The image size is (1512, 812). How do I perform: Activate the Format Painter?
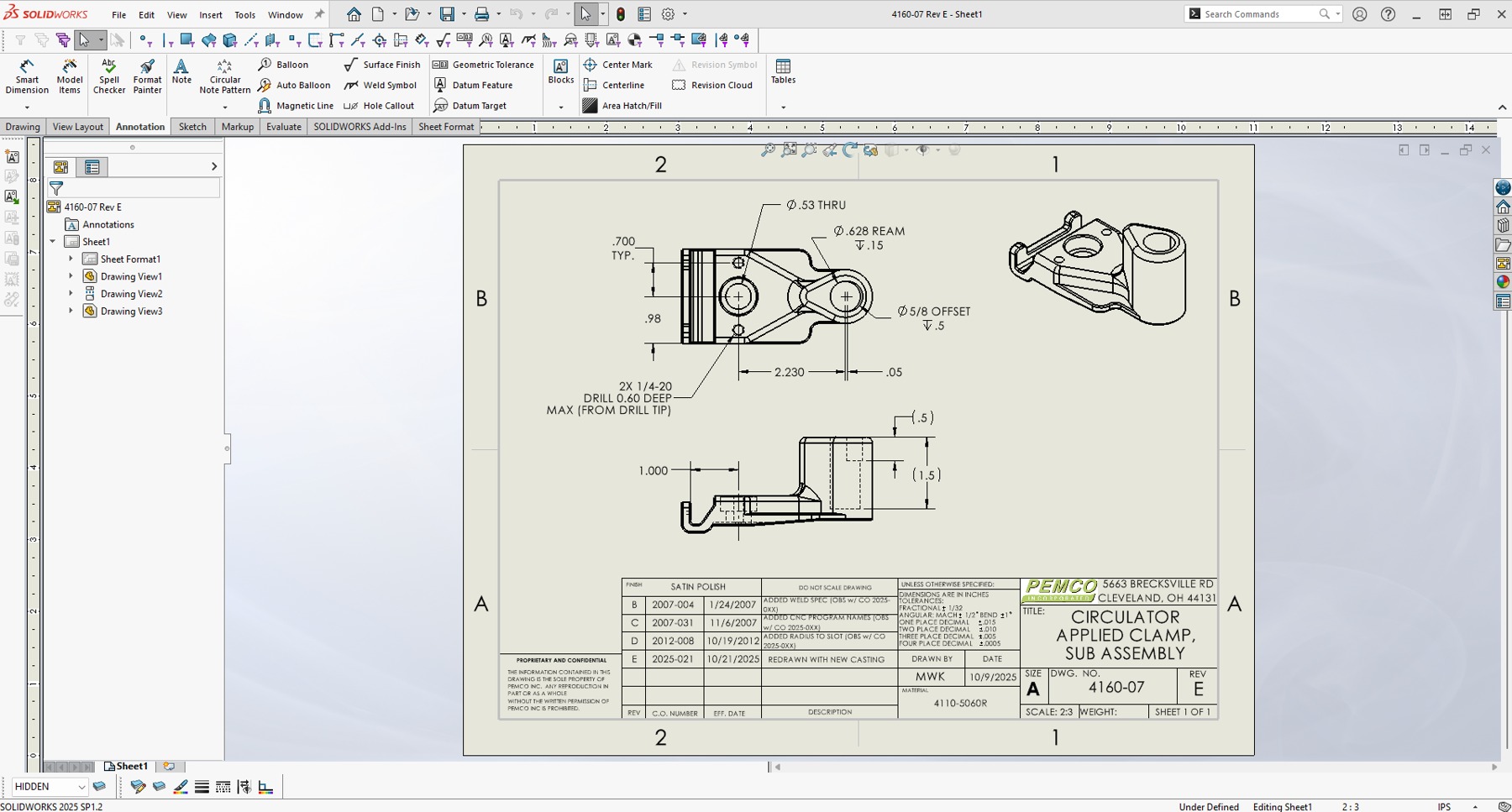pos(147,76)
